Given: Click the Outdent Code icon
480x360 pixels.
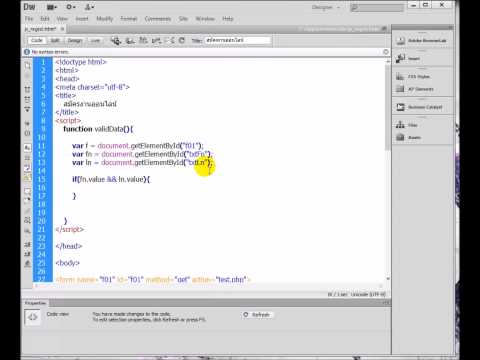Looking at the screenshot, I should coord(27,254).
